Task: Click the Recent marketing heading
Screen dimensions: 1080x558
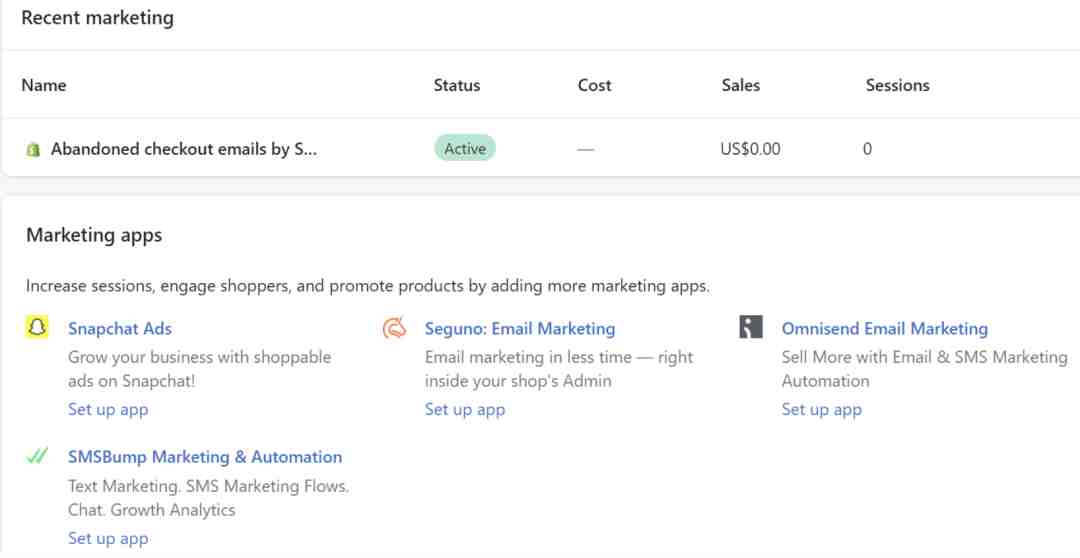Action: click(x=98, y=18)
